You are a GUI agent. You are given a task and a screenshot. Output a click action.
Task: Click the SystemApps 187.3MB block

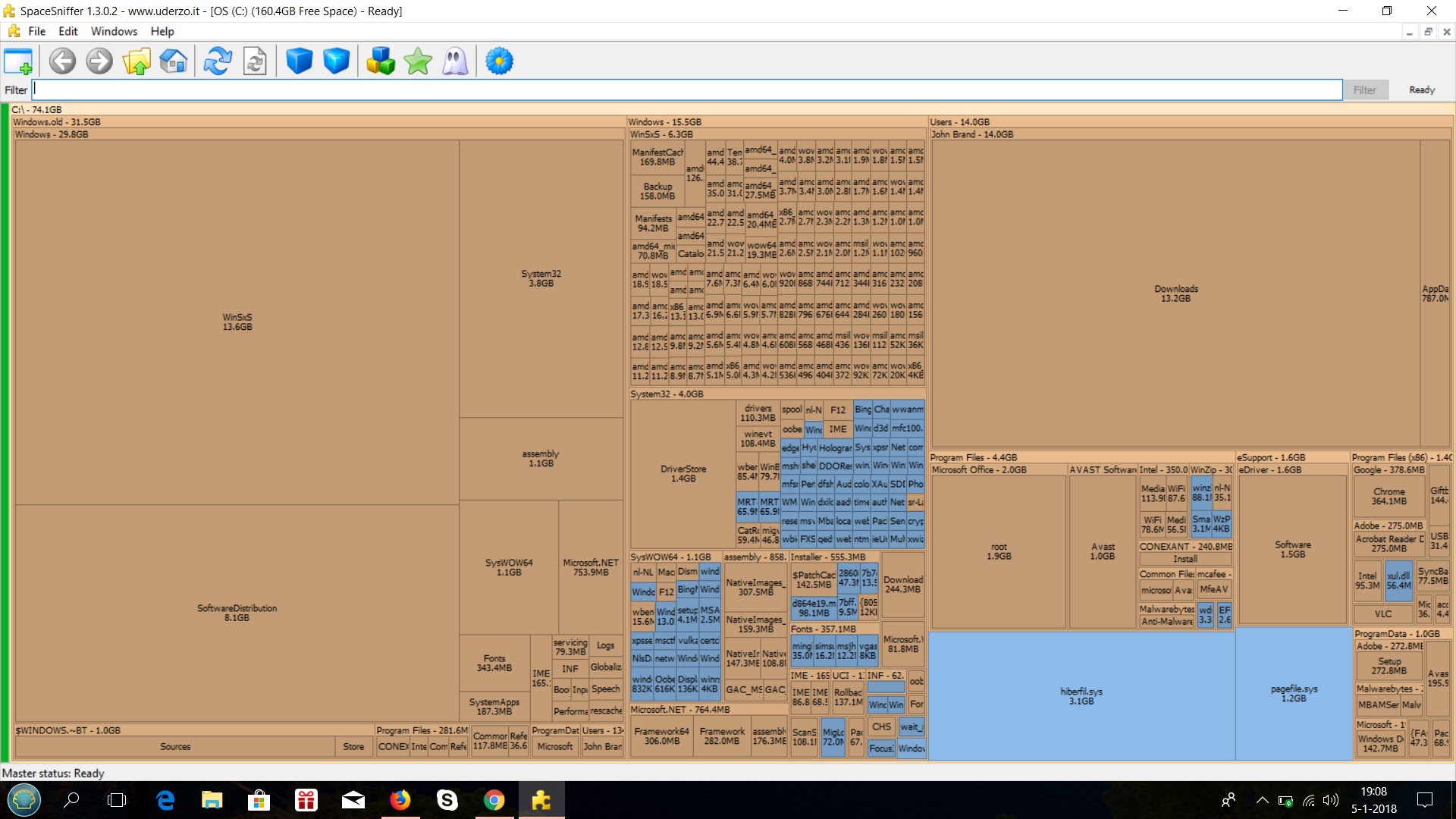(x=494, y=707)
